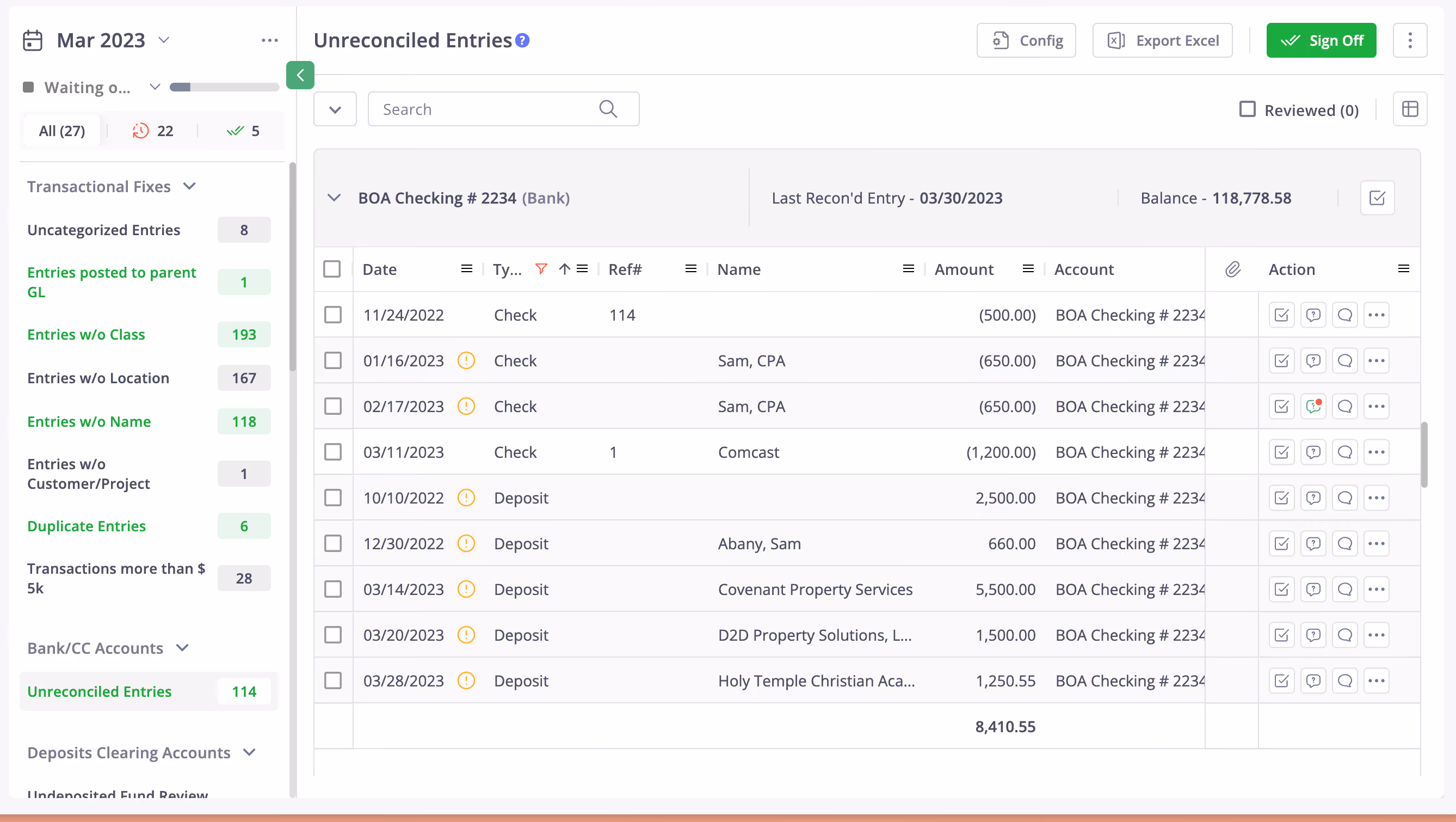This screenshot has height=822, width=1456.
Task: Tick the checkbox for the Comcast row
Action: coord(333,452)
